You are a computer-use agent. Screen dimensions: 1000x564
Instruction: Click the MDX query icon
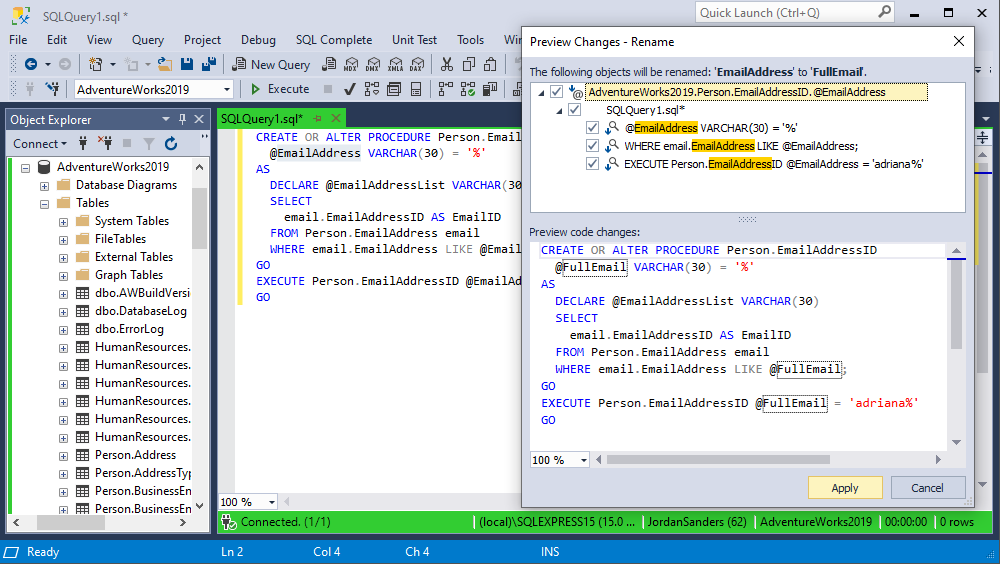pos(351,64)
